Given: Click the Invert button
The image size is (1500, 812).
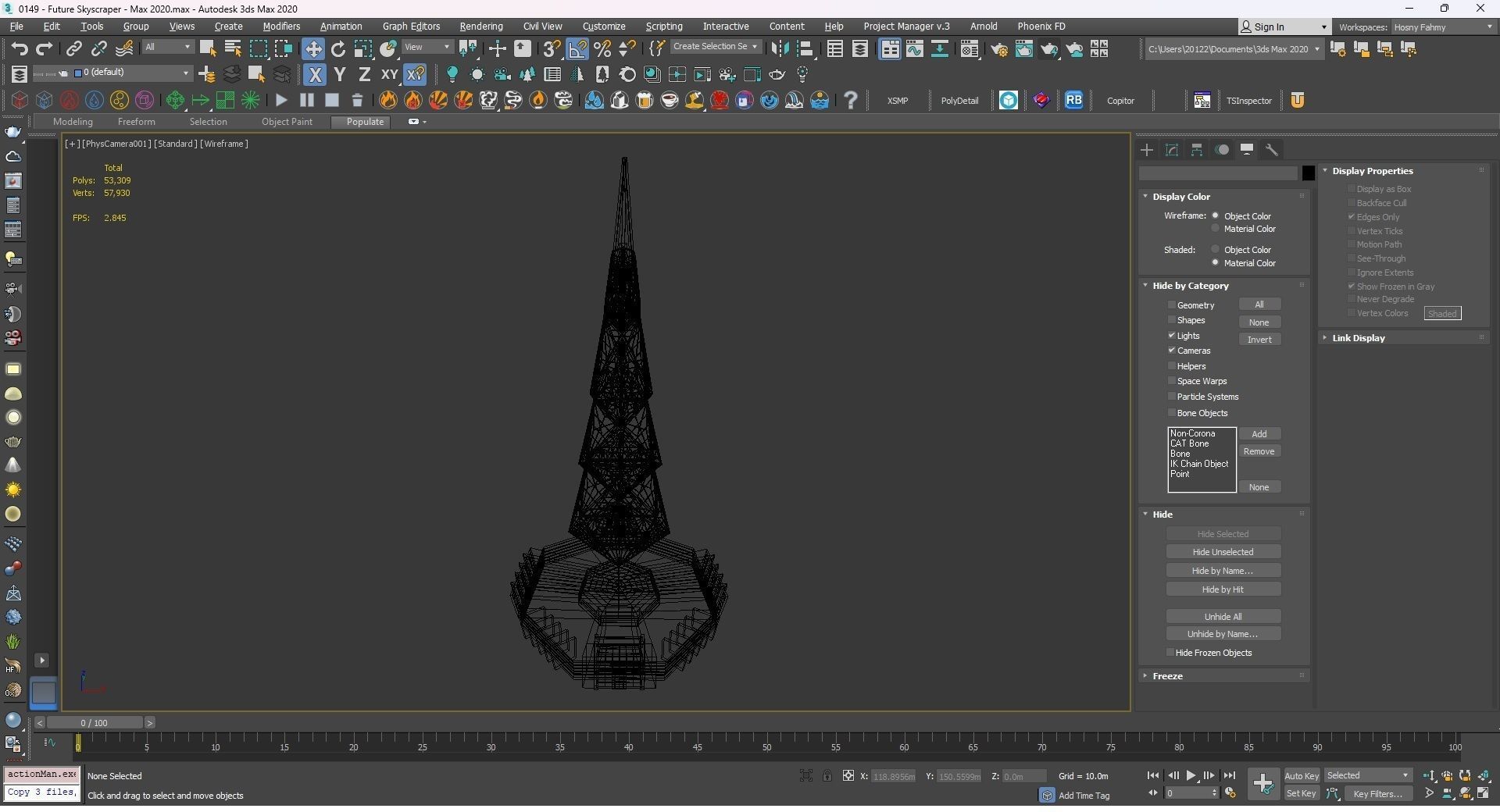Looking at the screenshot, I should click(1259, 340).
